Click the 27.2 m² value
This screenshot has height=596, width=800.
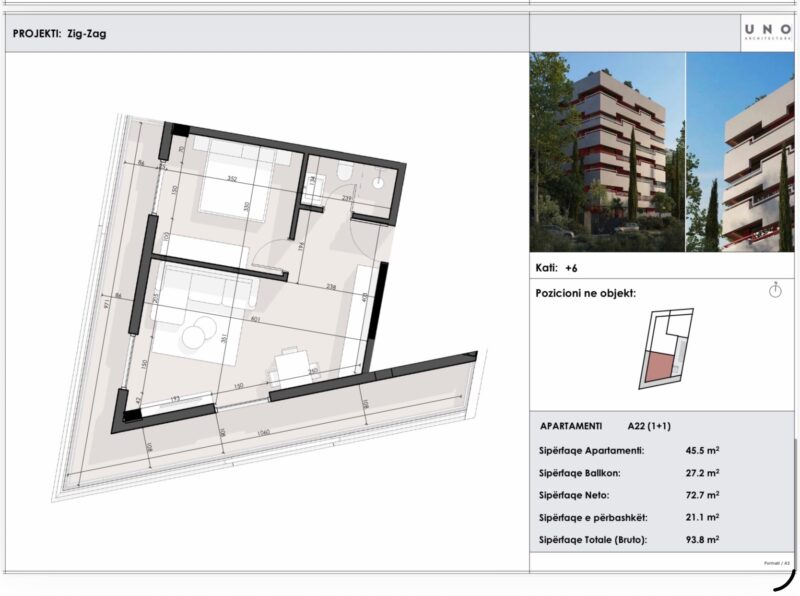703,473
